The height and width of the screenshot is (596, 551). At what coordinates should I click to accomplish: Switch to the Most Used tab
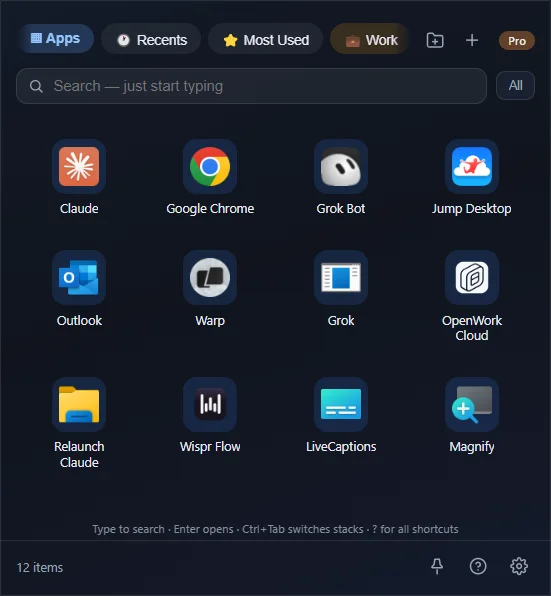(266, 40)
